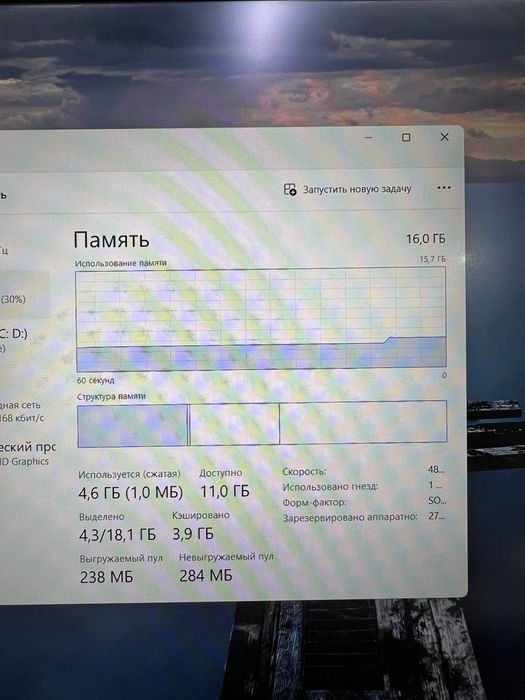The width and height of the screenshot is (525, 700).
Task: Click the 60 секунд axis label
Action: point(96,380)
